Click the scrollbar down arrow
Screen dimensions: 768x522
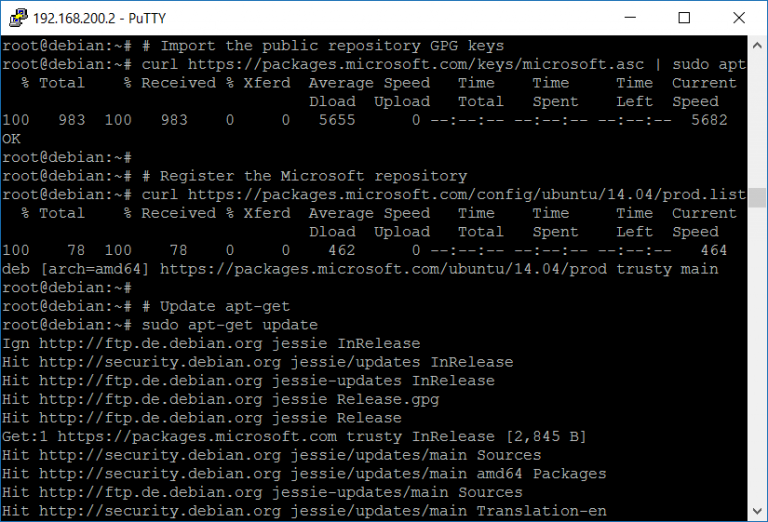(757, 511)
